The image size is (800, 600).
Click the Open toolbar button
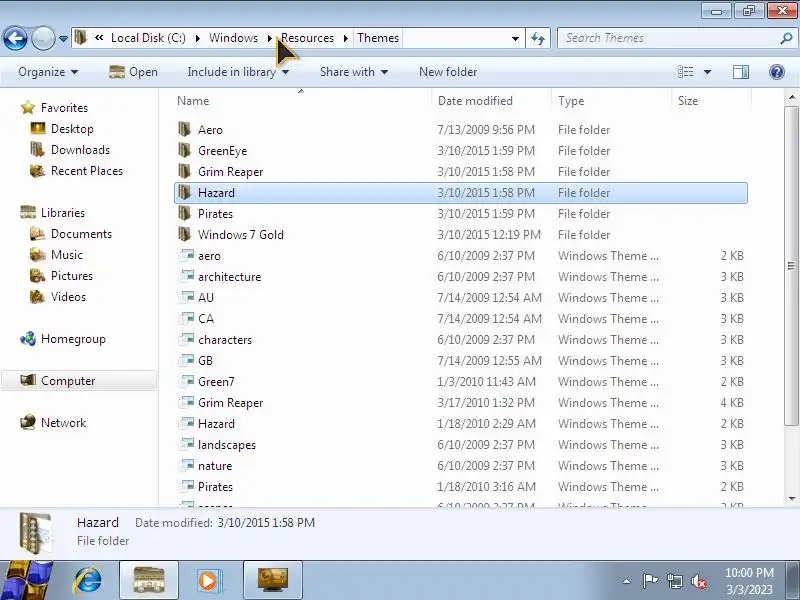click(x=134, y=72)
